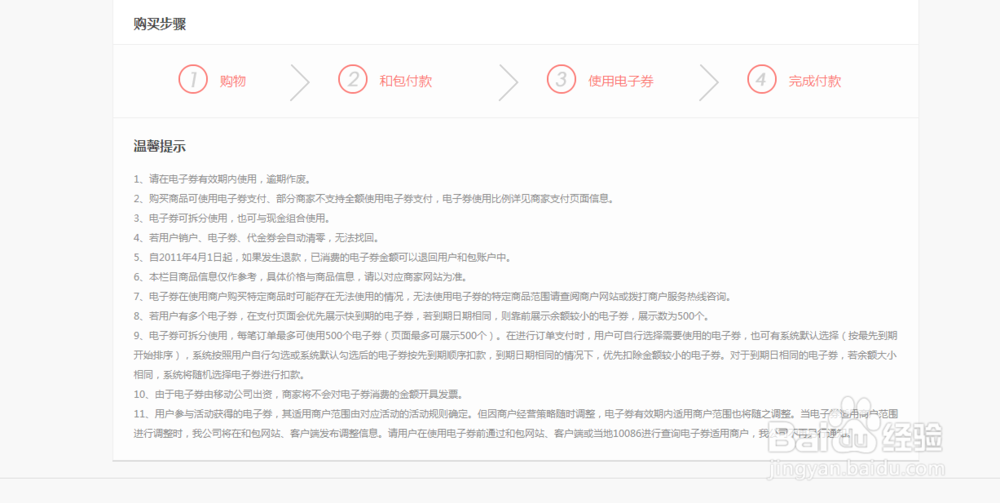Click the step 3 circle icon
The width and height of the screenshot is (1000, 503).
click(561, 79)
